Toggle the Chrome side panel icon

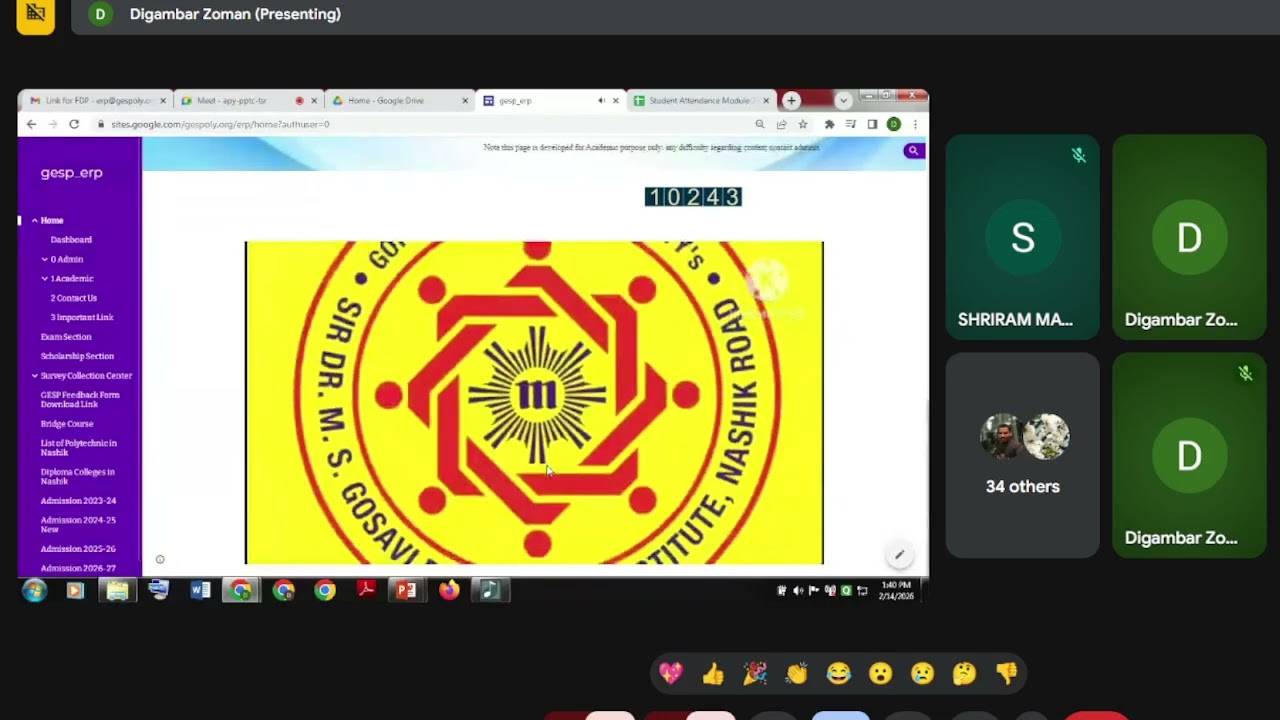pos(872,124)
